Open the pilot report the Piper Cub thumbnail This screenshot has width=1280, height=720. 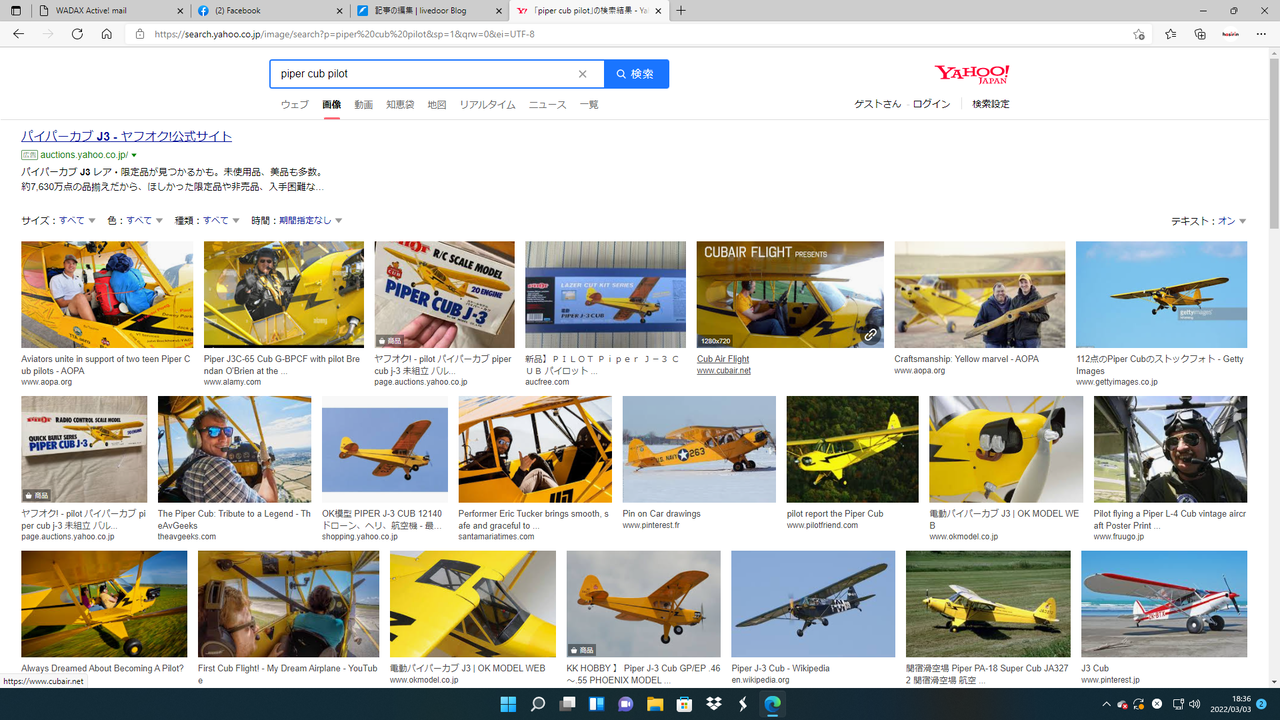coord(852,449)
